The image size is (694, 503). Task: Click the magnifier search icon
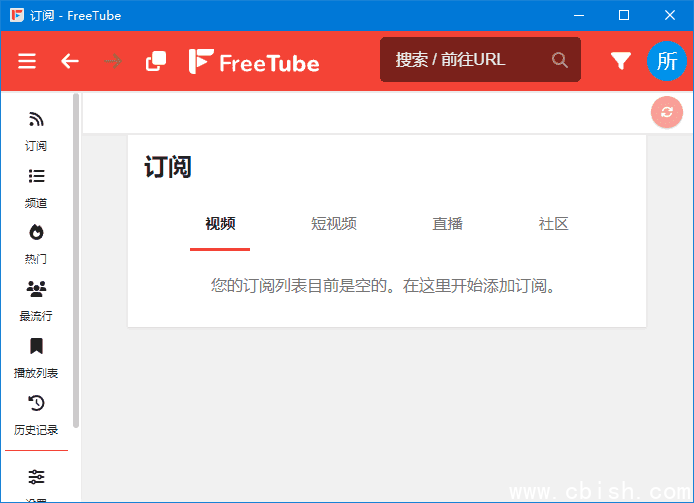[x=560, y=60]
